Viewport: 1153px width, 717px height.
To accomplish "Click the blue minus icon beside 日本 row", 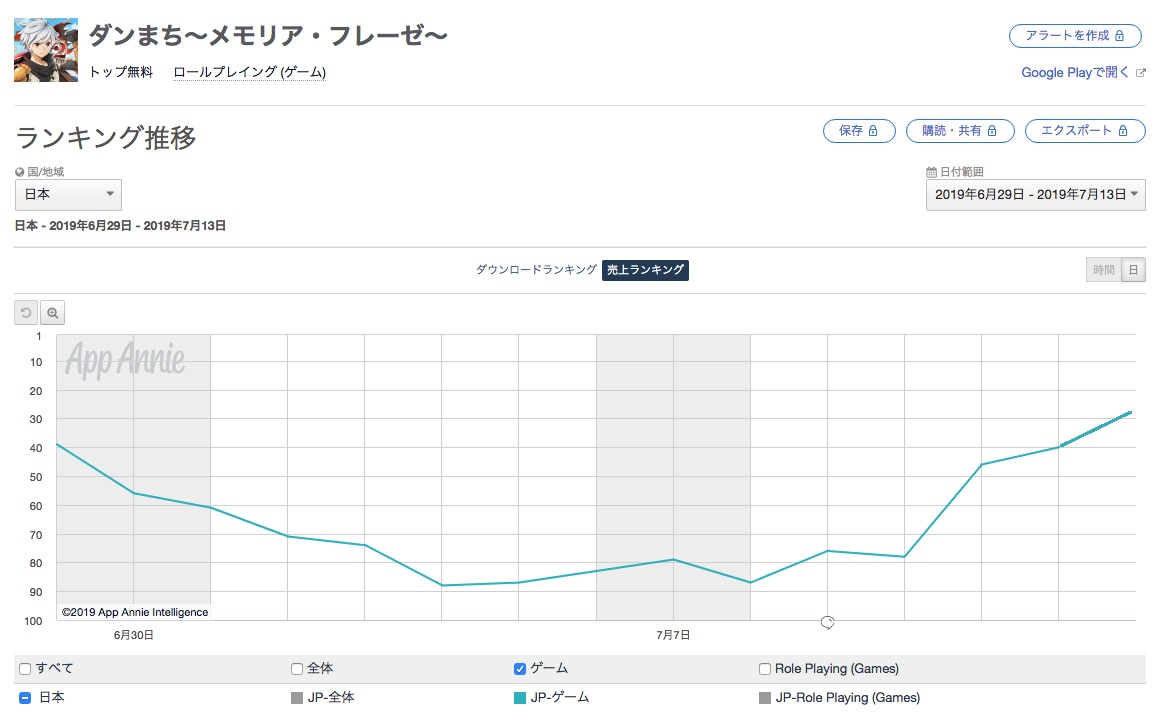I will [25, 698].
